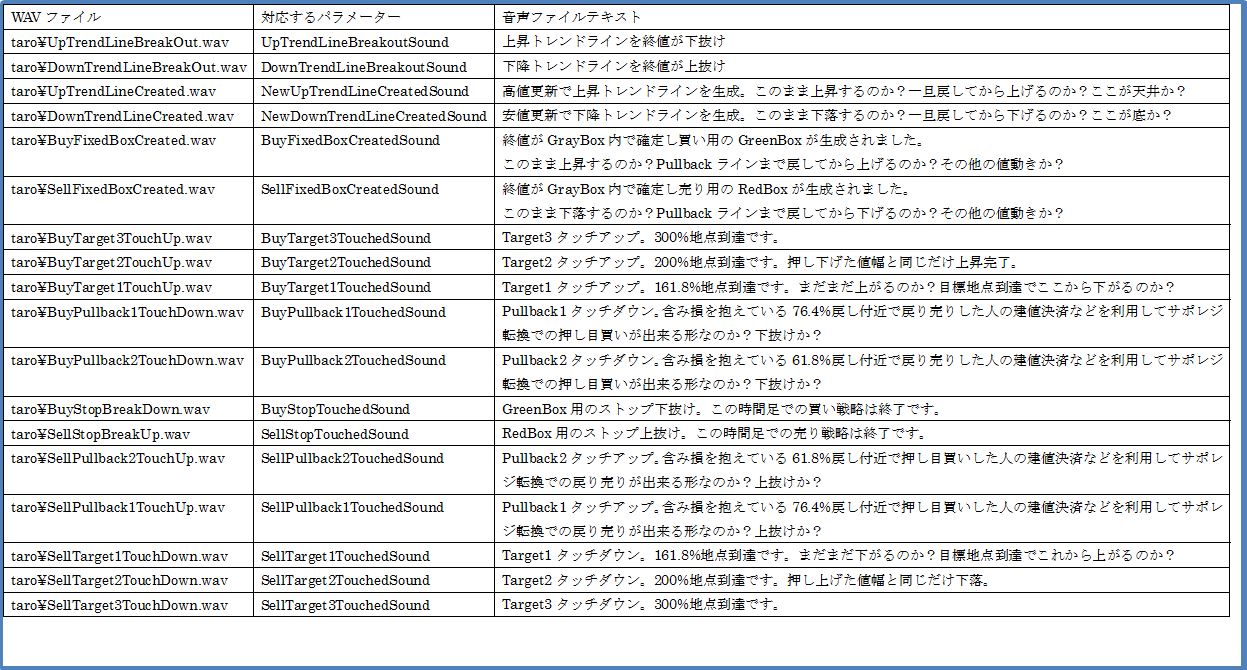Select the SellTarget2TouchedSound parameter
The width and height of the screenshot is (1247, 670).
click(345, 580)
